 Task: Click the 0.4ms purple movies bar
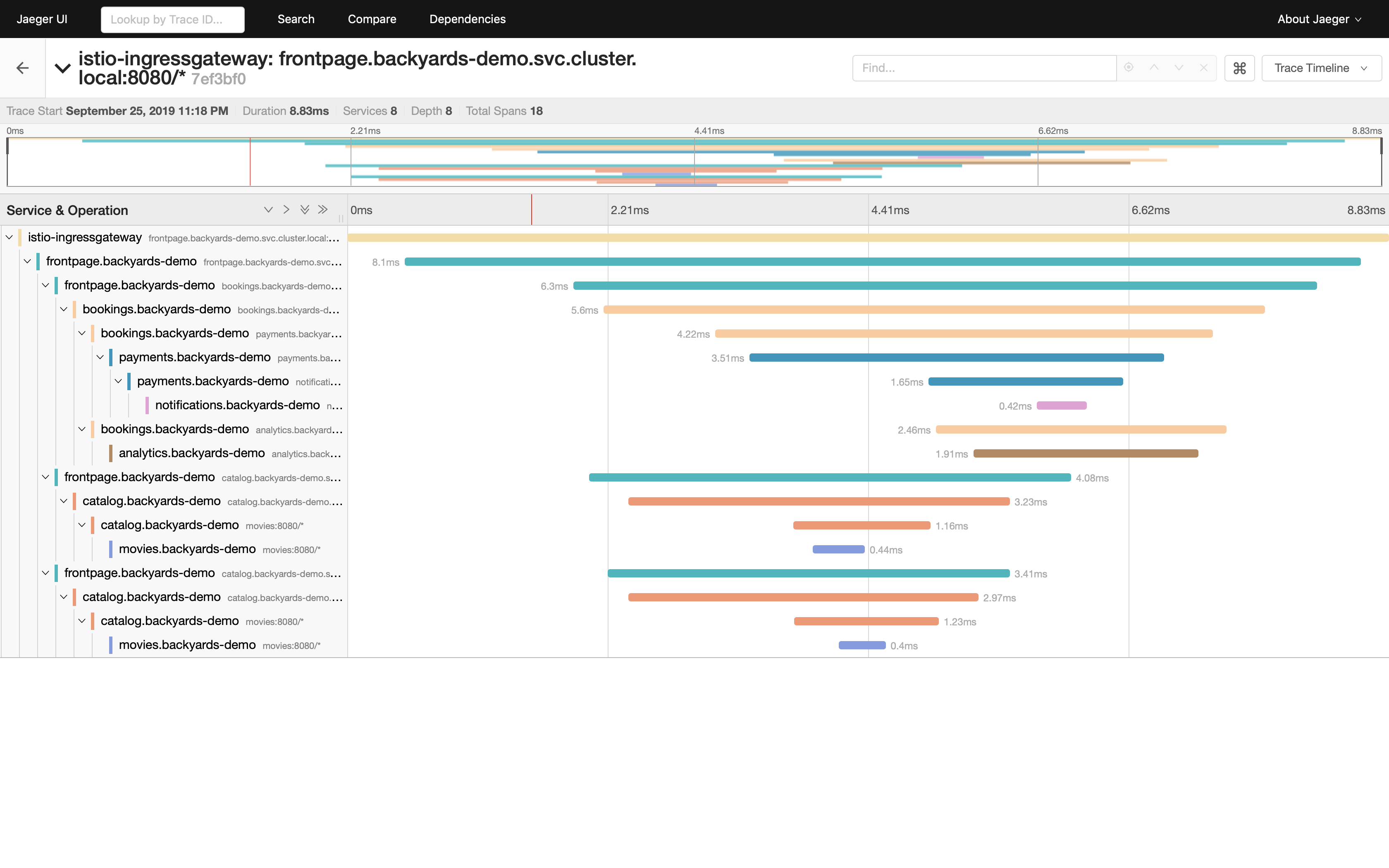point(862,645)
